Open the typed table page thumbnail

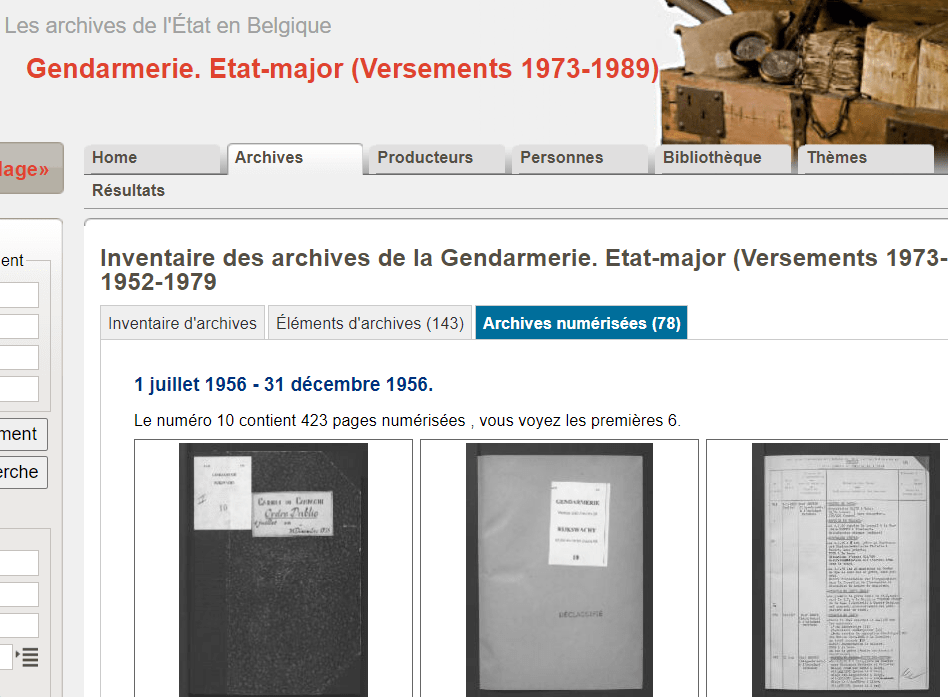coord(846,570)
